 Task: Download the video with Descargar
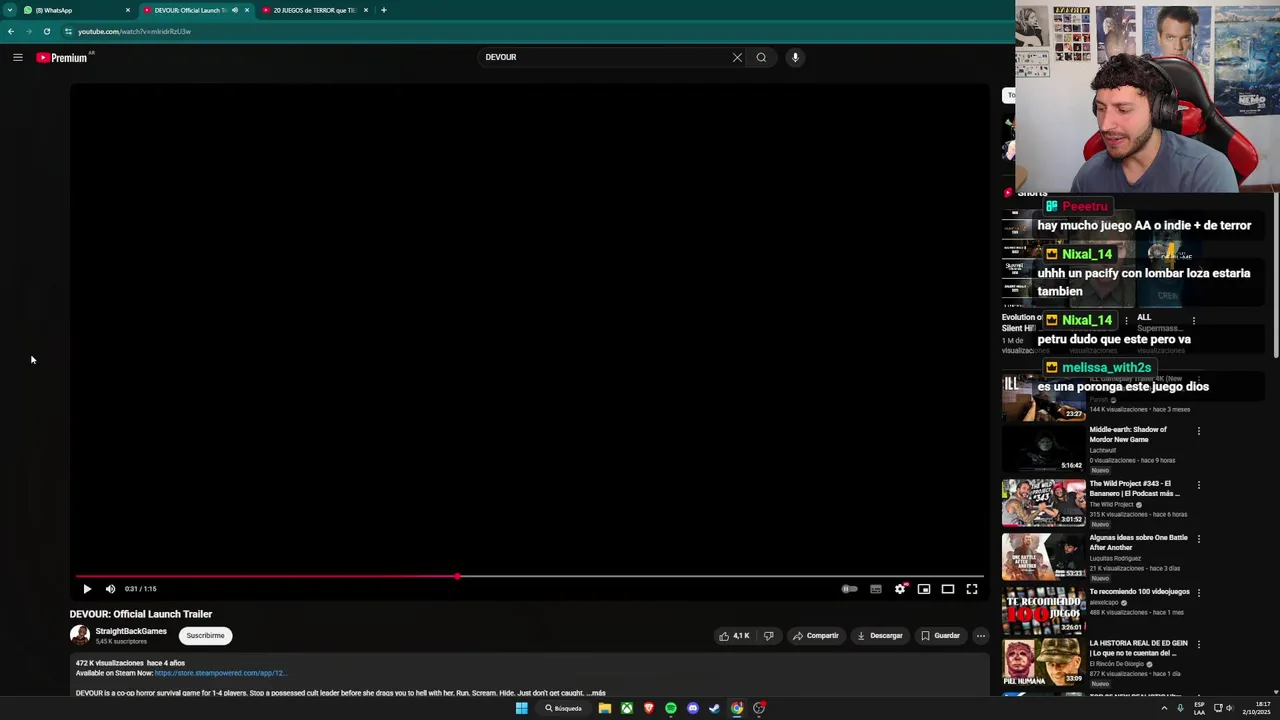pos(879,635)
